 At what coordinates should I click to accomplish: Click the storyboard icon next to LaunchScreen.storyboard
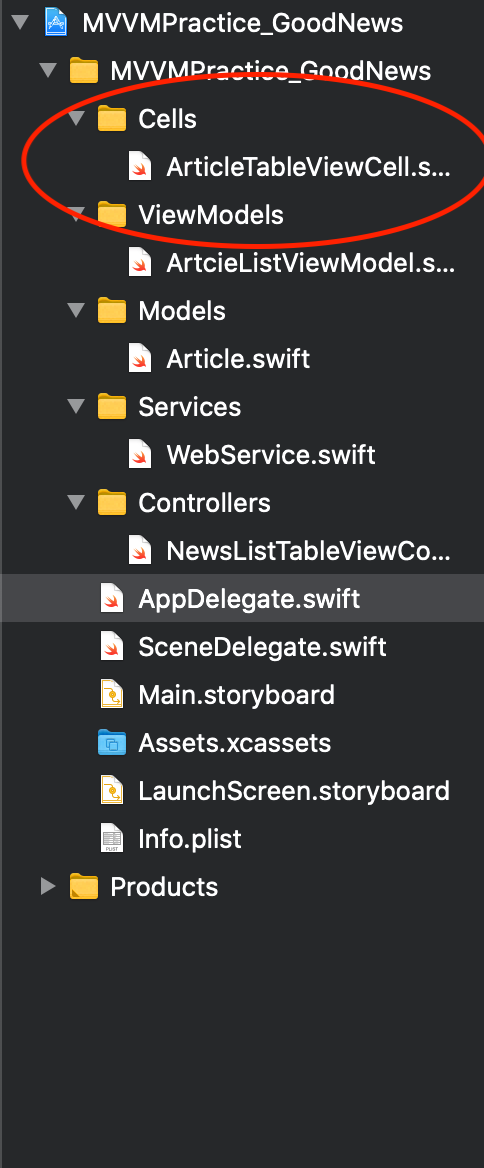(x=112, y=790)
